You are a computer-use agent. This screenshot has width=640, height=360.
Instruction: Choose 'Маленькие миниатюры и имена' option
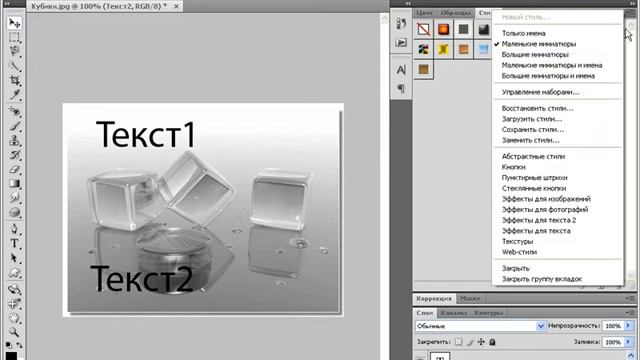point(552,65)
